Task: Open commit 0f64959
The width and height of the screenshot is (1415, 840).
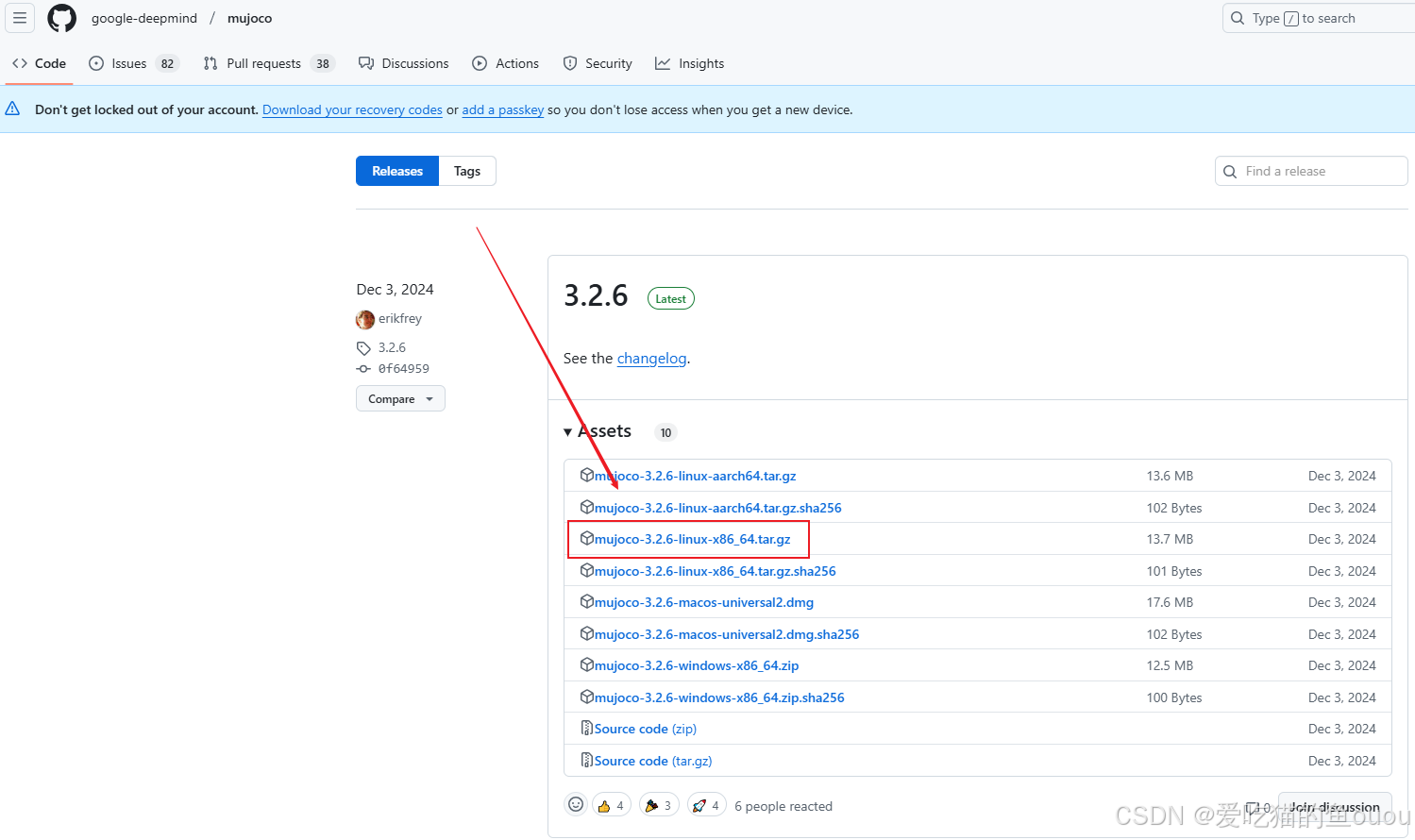Action: click(404, 369)
